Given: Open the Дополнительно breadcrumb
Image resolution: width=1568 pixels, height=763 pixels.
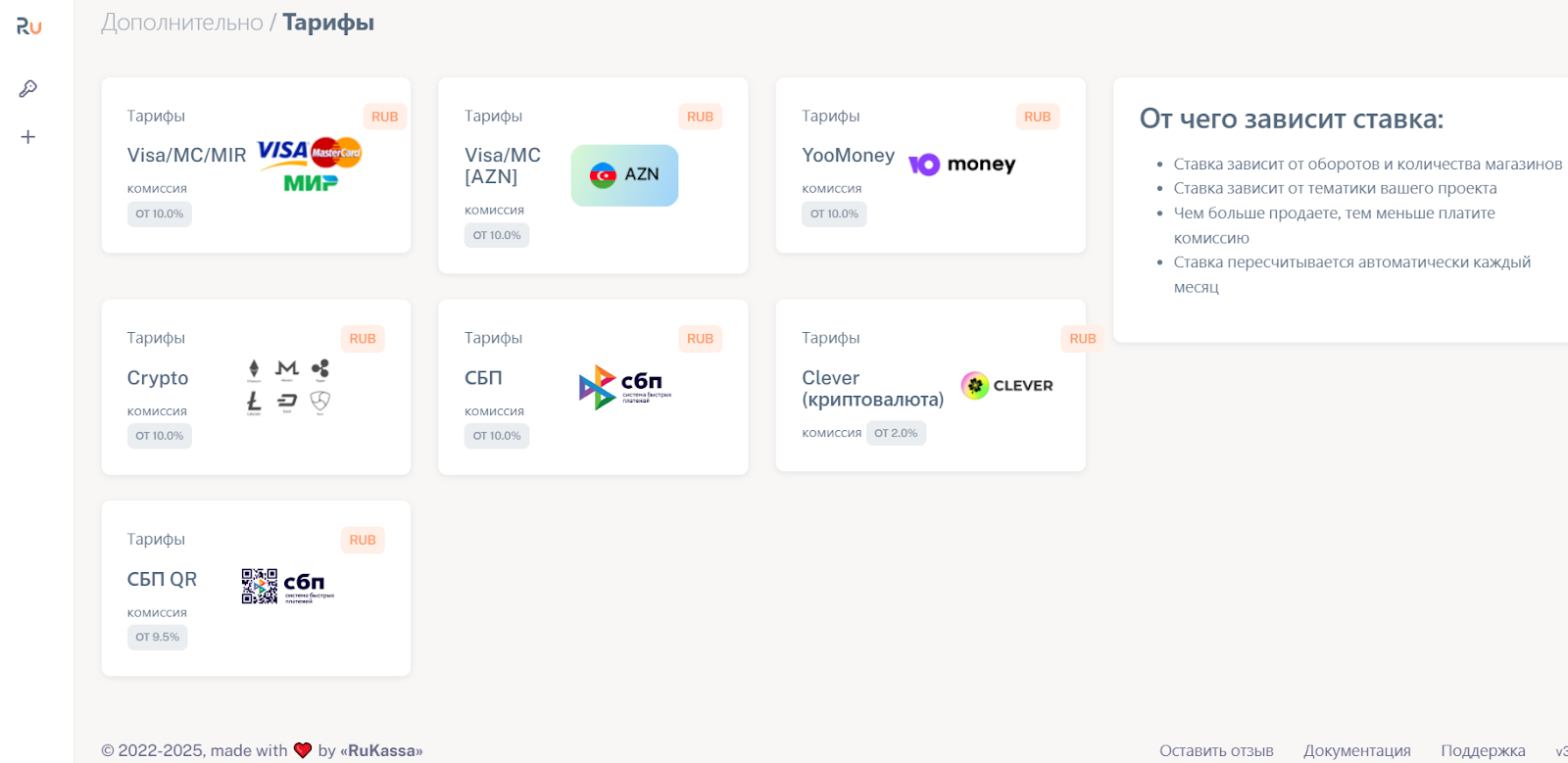Looking at the screenshot, I should click(x=182, y=23).
